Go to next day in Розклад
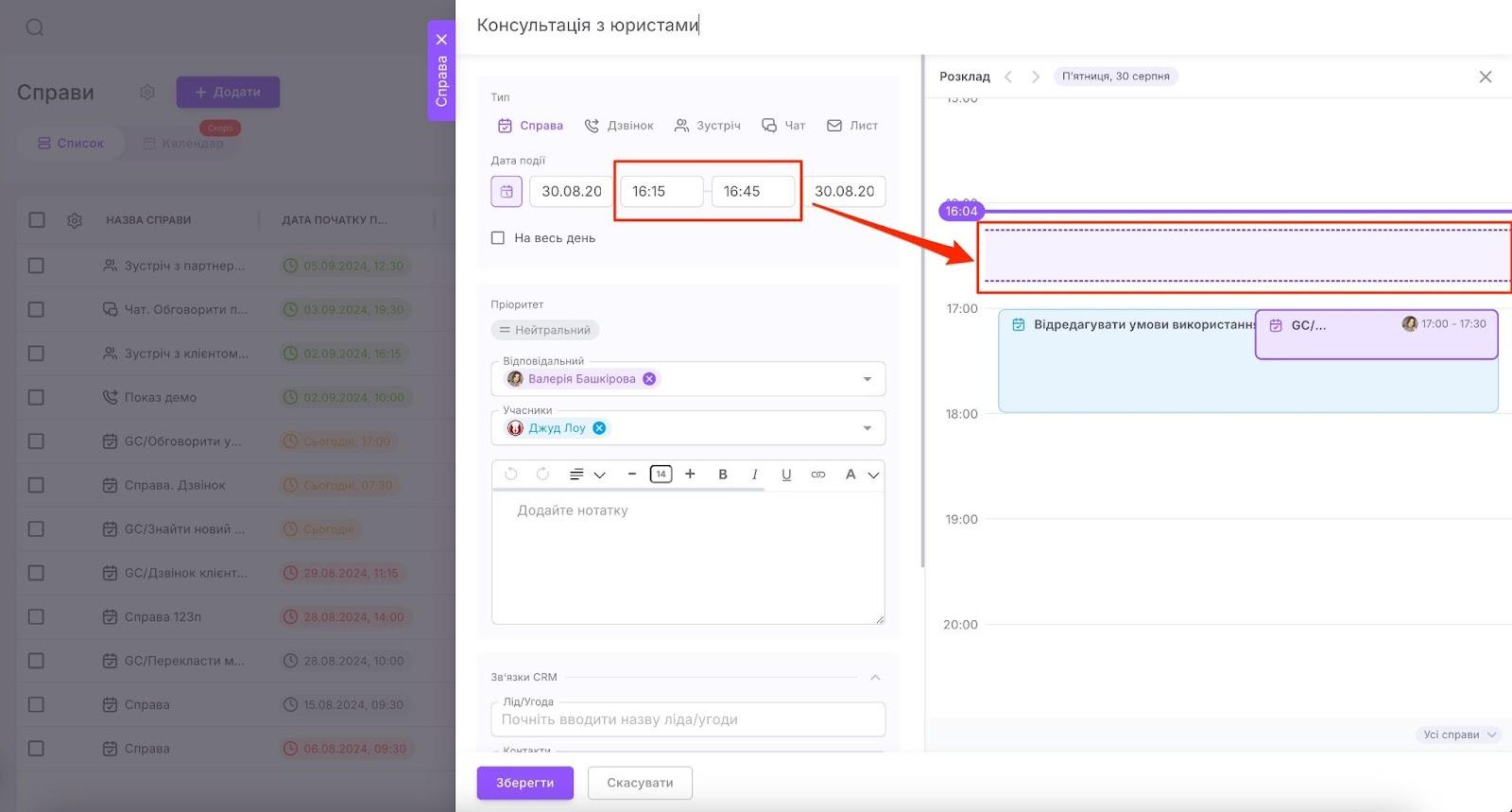The height and width of the screenshot is (812, 1512). (1036, 77)
